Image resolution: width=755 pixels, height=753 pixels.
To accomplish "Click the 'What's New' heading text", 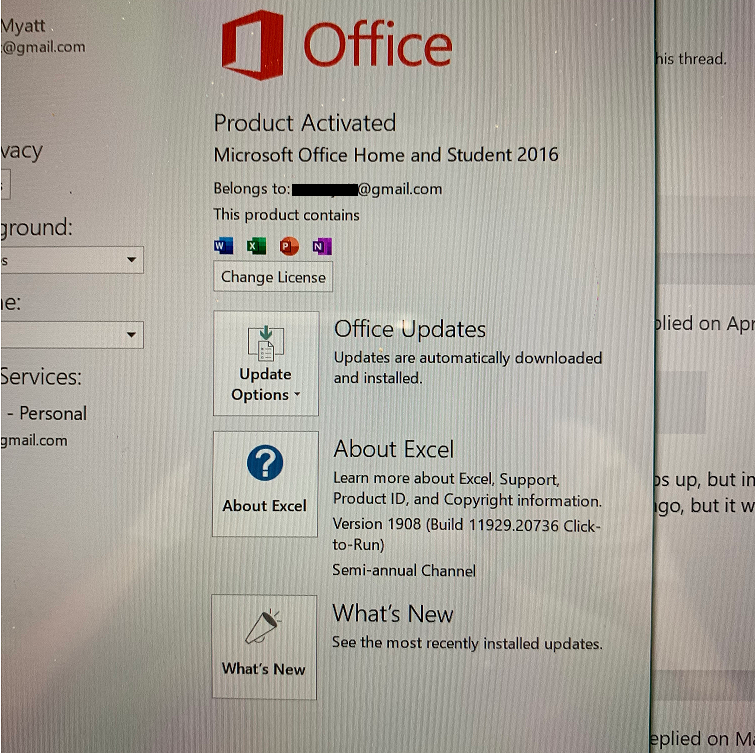I will point(392,614).
